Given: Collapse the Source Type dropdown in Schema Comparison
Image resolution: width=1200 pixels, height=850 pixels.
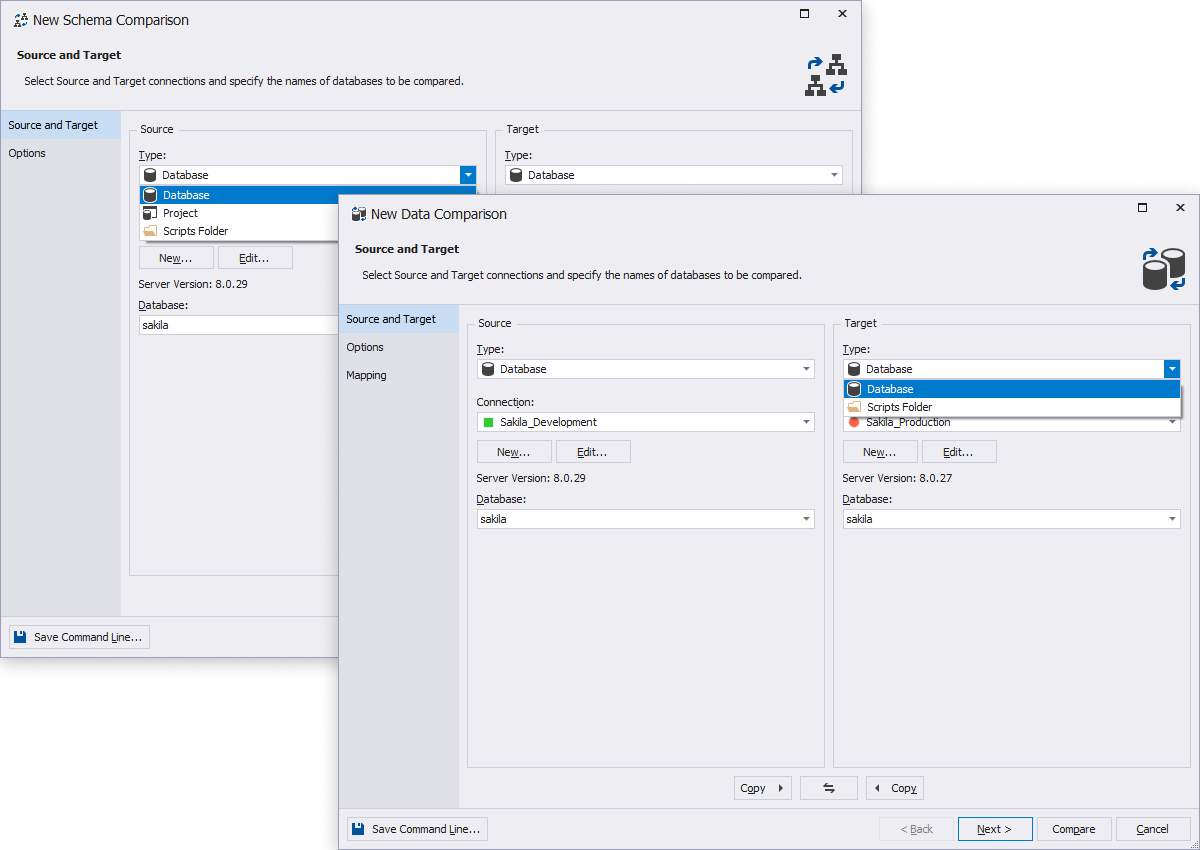Looking at the screenshot, I should click(468, 175).
